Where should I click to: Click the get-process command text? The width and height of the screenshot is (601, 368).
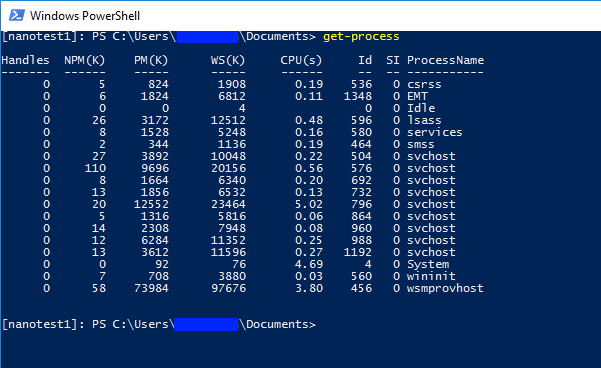(x=361, y=36)
